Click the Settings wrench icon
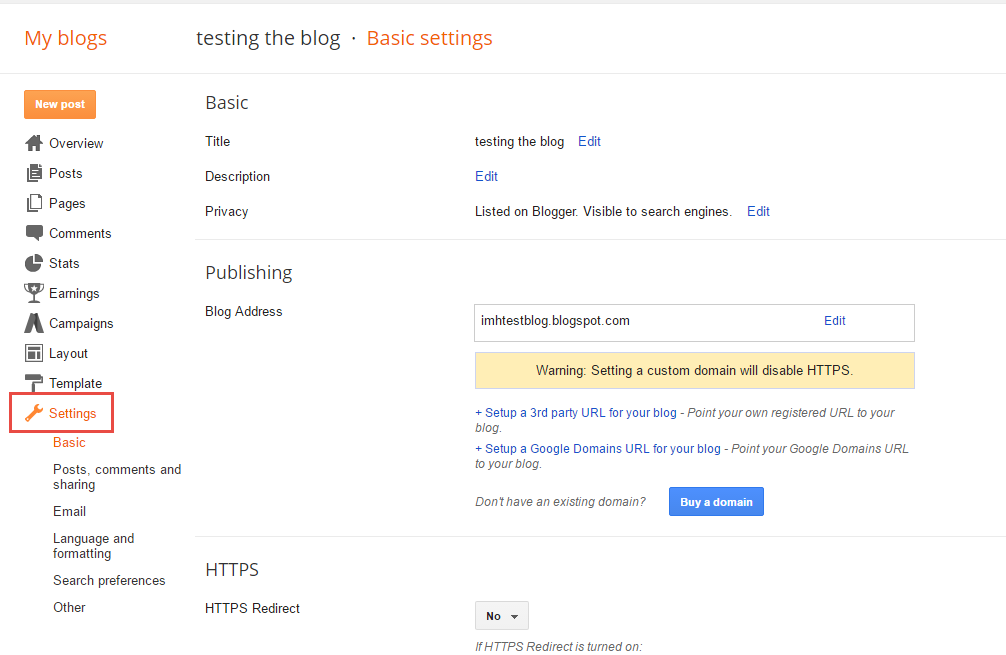The height and width of the screenshot is (655, 1006). 34,413
